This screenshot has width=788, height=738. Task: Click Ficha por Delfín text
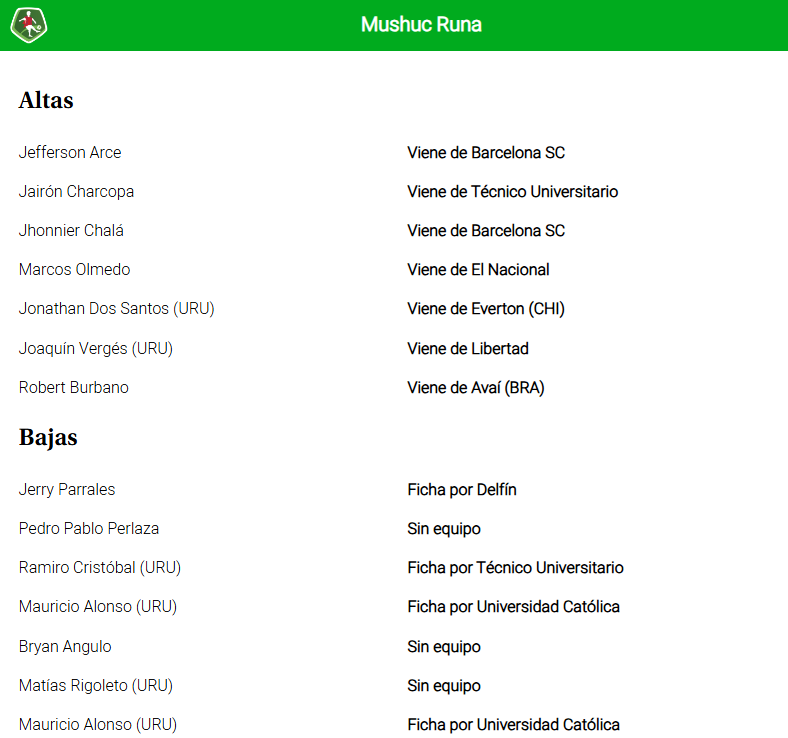click(462, 489)
